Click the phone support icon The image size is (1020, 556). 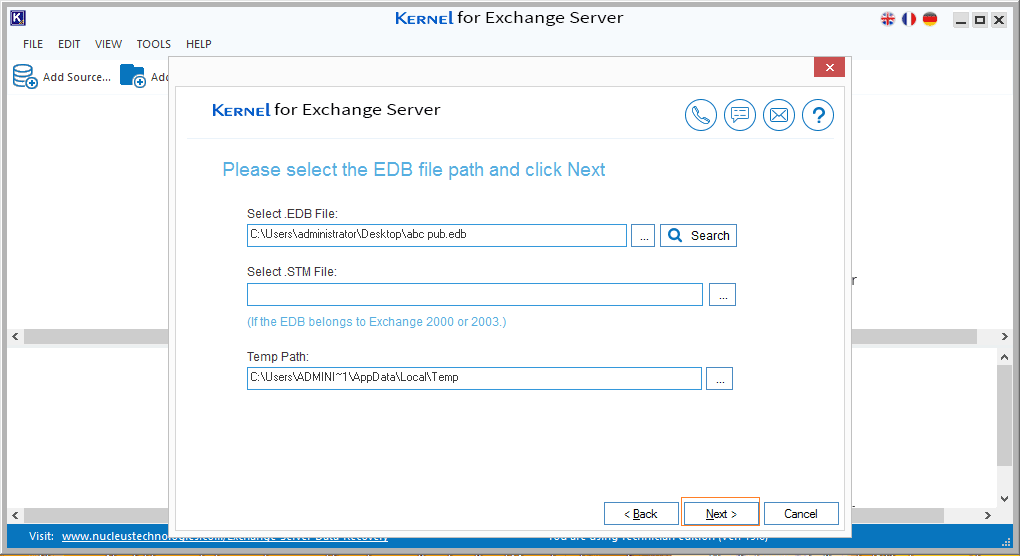[701, 115]
